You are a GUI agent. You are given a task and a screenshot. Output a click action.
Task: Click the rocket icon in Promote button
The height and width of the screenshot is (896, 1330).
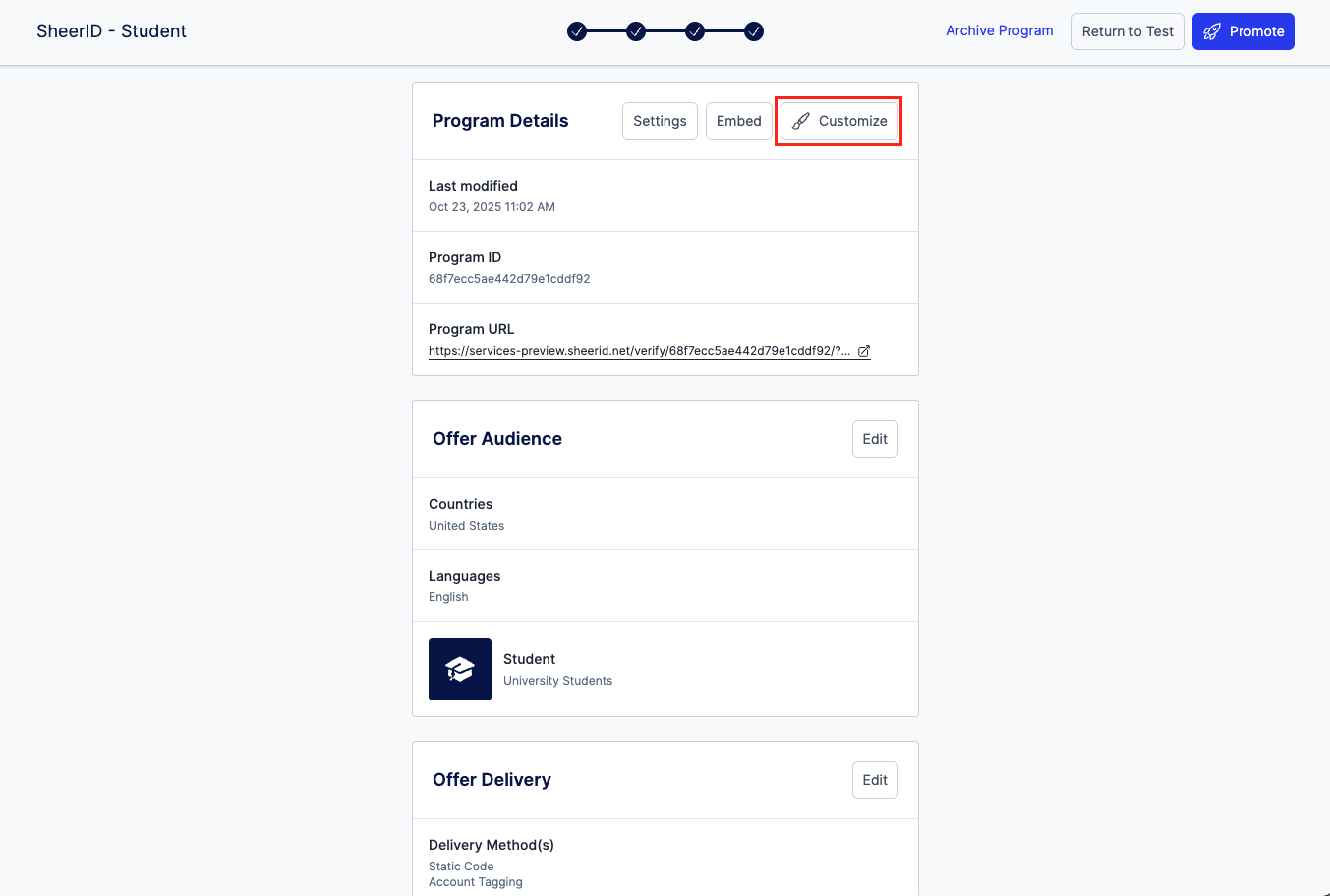click(1212, 31)
